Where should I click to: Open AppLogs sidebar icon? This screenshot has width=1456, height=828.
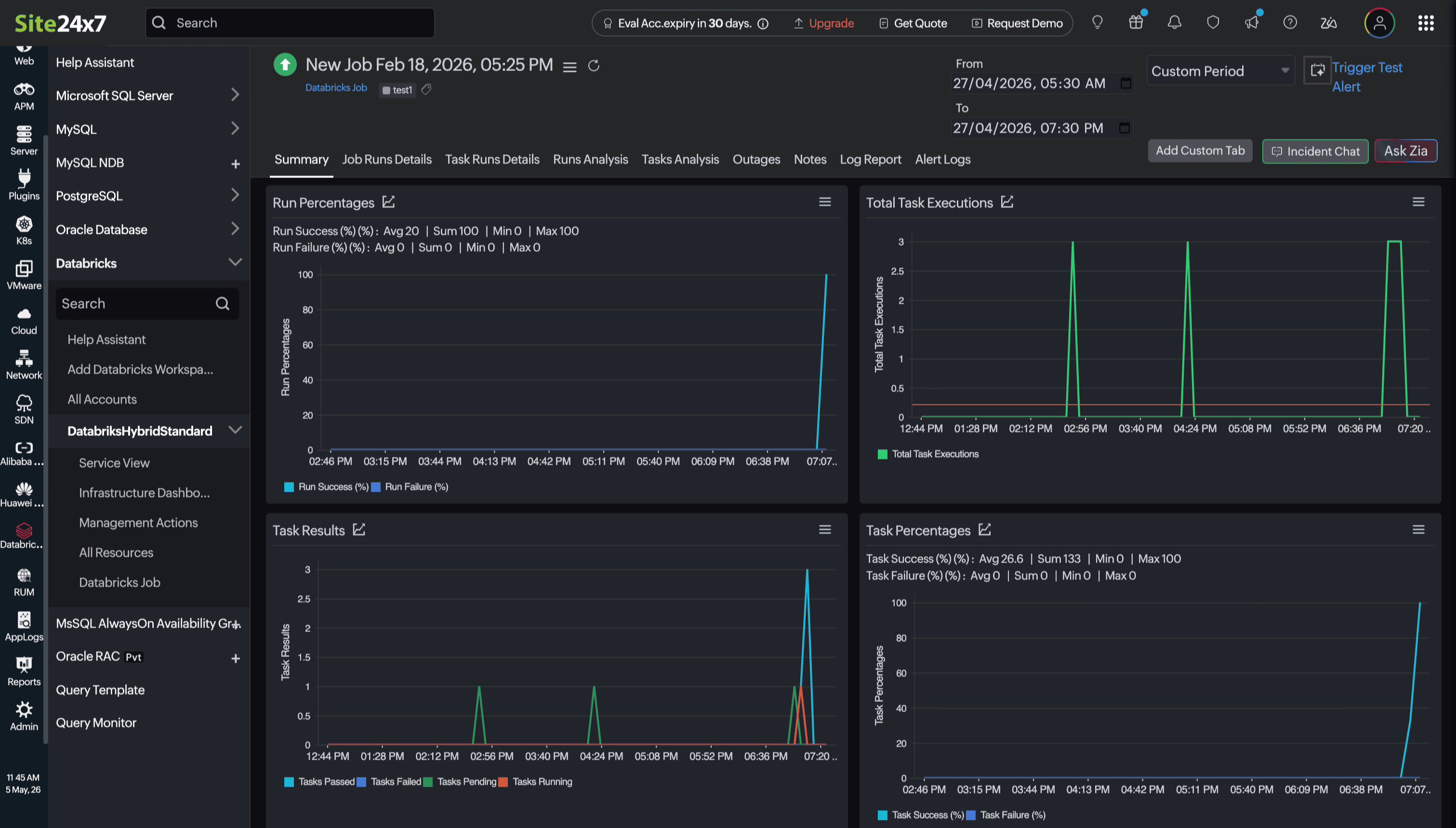tap(24, 627)
